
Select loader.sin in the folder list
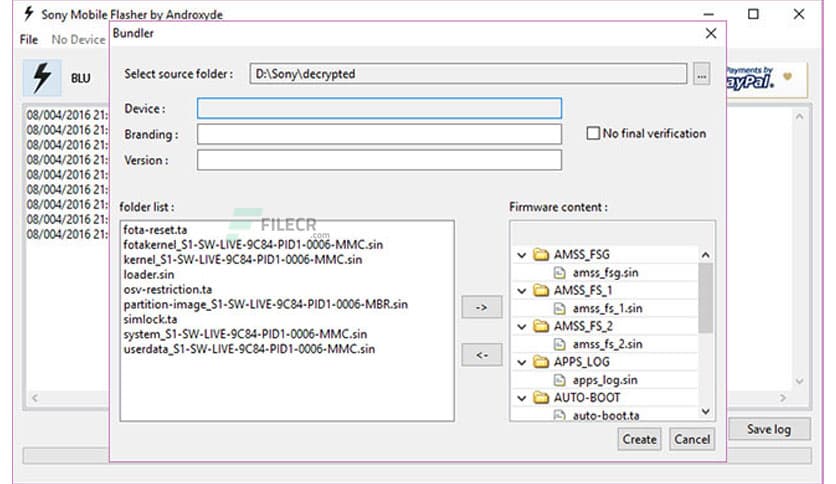click(149, 274)
